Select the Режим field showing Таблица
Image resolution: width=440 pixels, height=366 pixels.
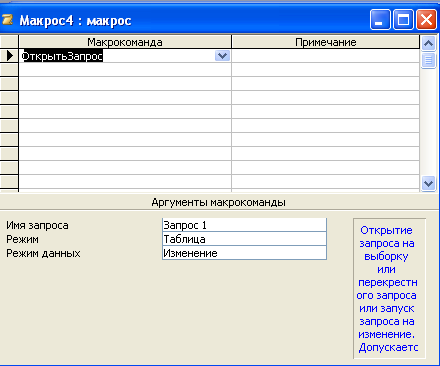click(x=244, y=239)
